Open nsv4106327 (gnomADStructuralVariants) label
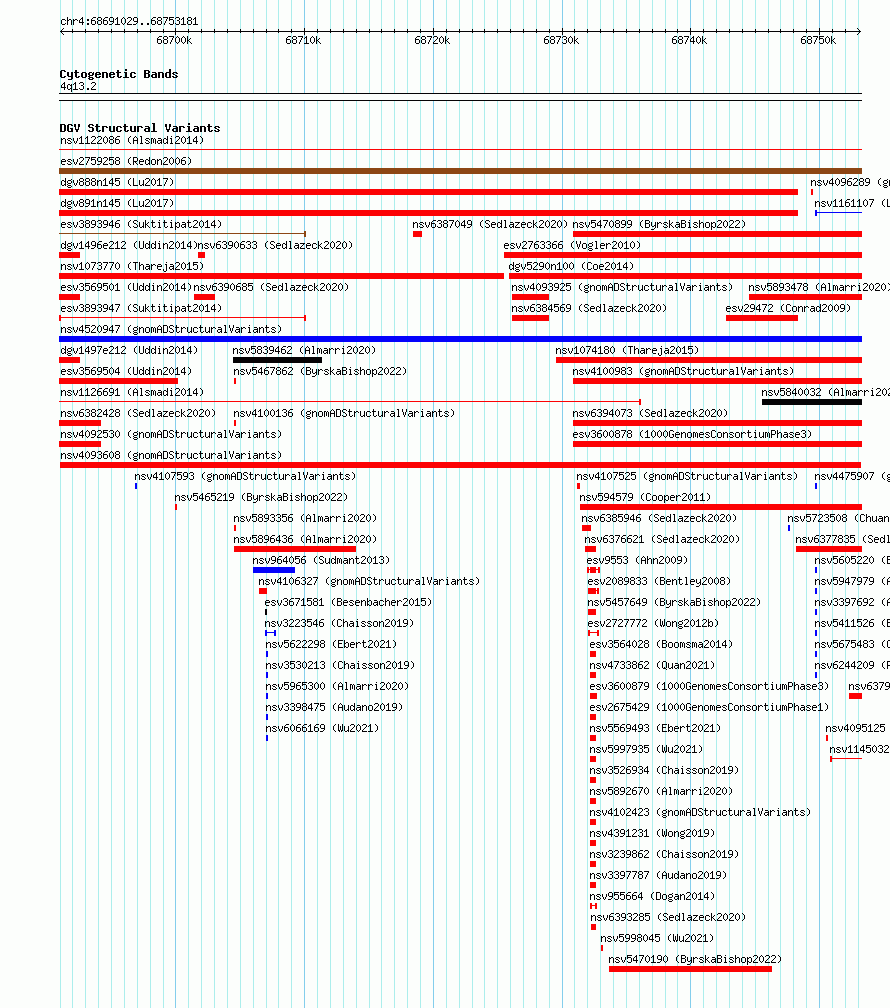This screenshot has height=1008, width=890. 369,581
